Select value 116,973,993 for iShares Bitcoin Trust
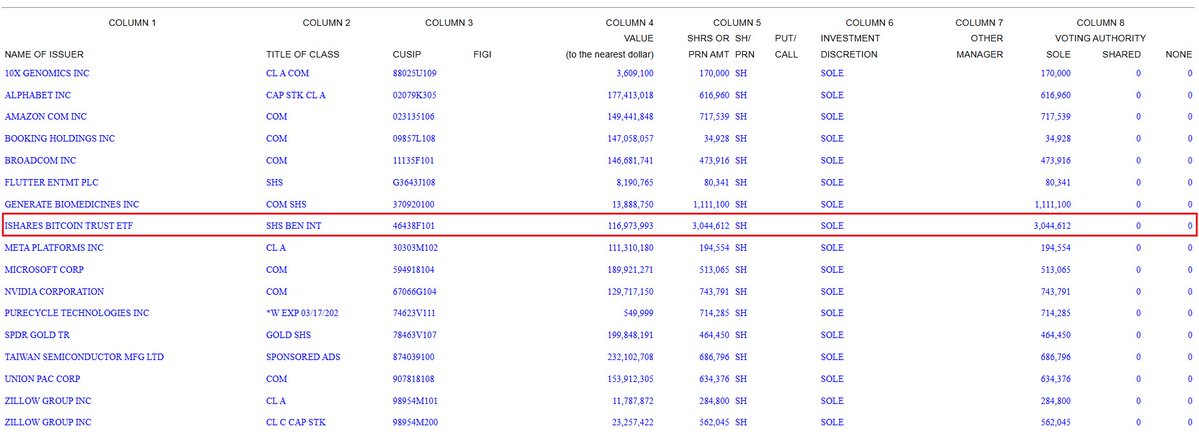This screenshot has height=446, width=1199. point(630,226)
